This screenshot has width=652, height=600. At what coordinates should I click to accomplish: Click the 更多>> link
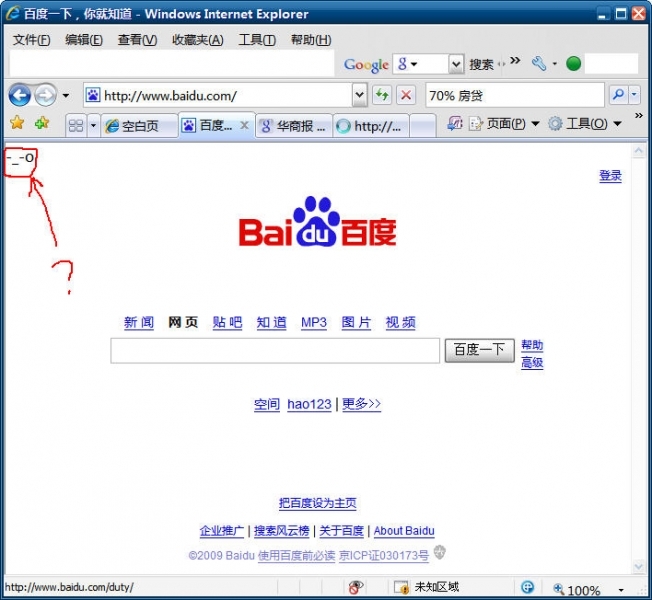point(361,404)
